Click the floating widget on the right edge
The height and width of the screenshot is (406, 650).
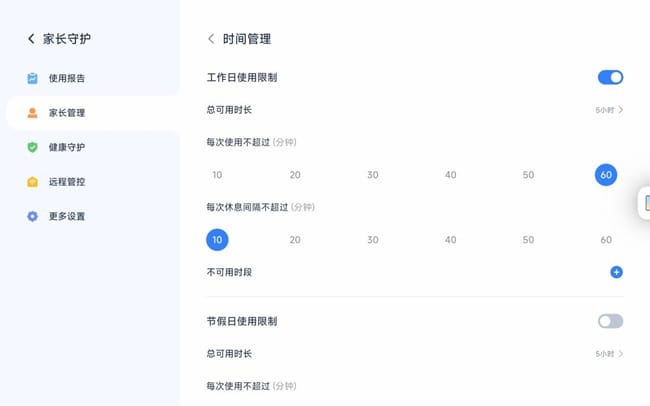[x=645, y=203]
